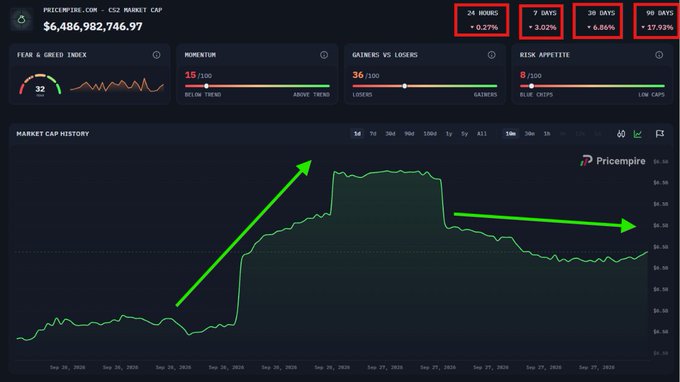This screenshot has height=382, width=680.
Task: Click the RISK APPETITE heading
Action: click(x=545, y=55)
